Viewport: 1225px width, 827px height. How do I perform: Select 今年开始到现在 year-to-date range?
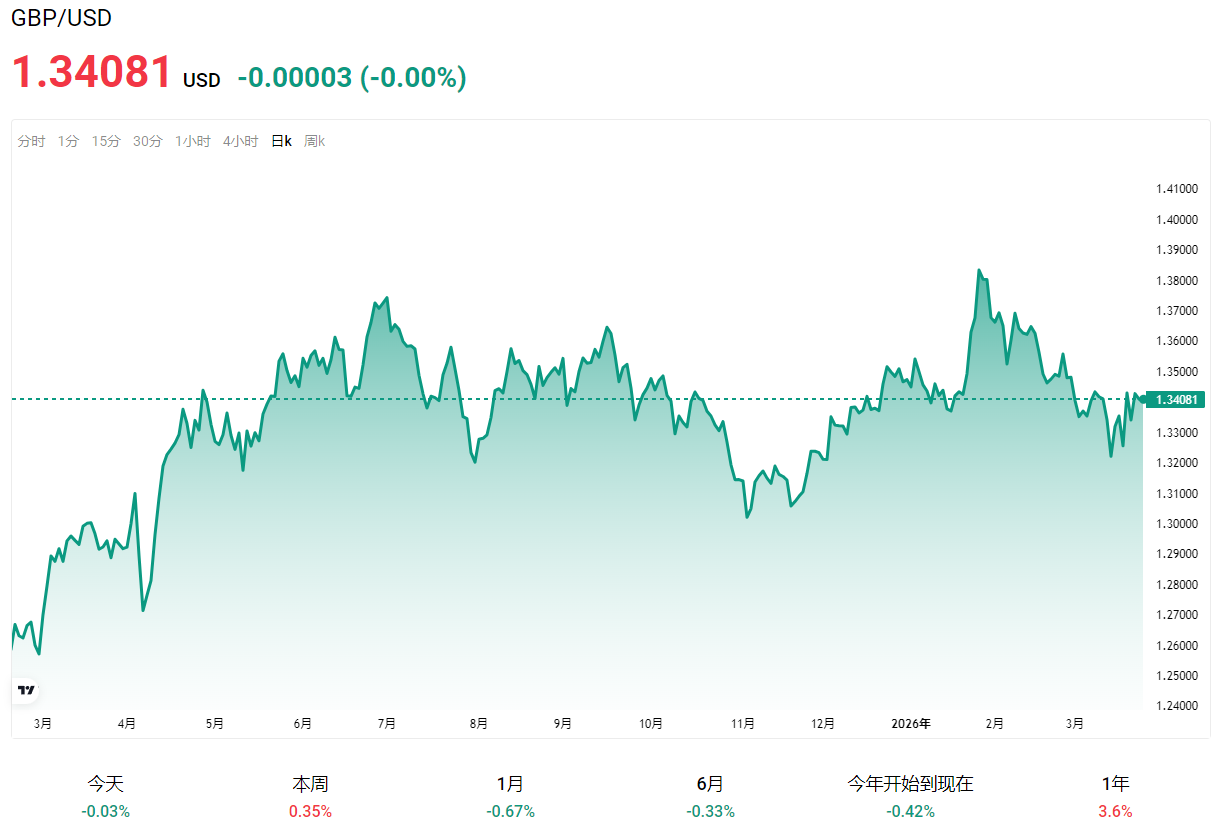[910, 796]
